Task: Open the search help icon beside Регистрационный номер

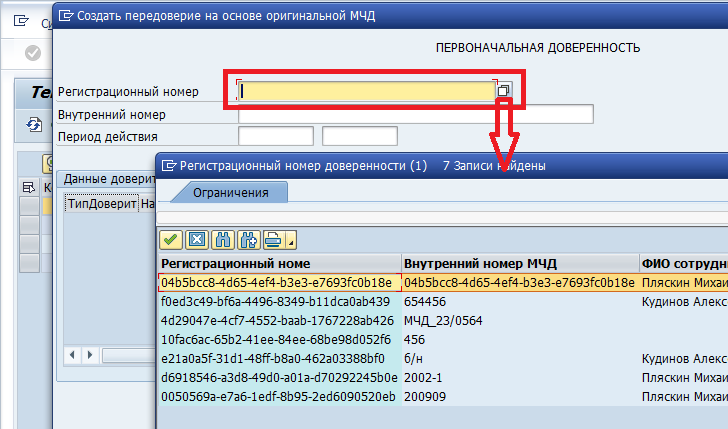Action: 504,91
